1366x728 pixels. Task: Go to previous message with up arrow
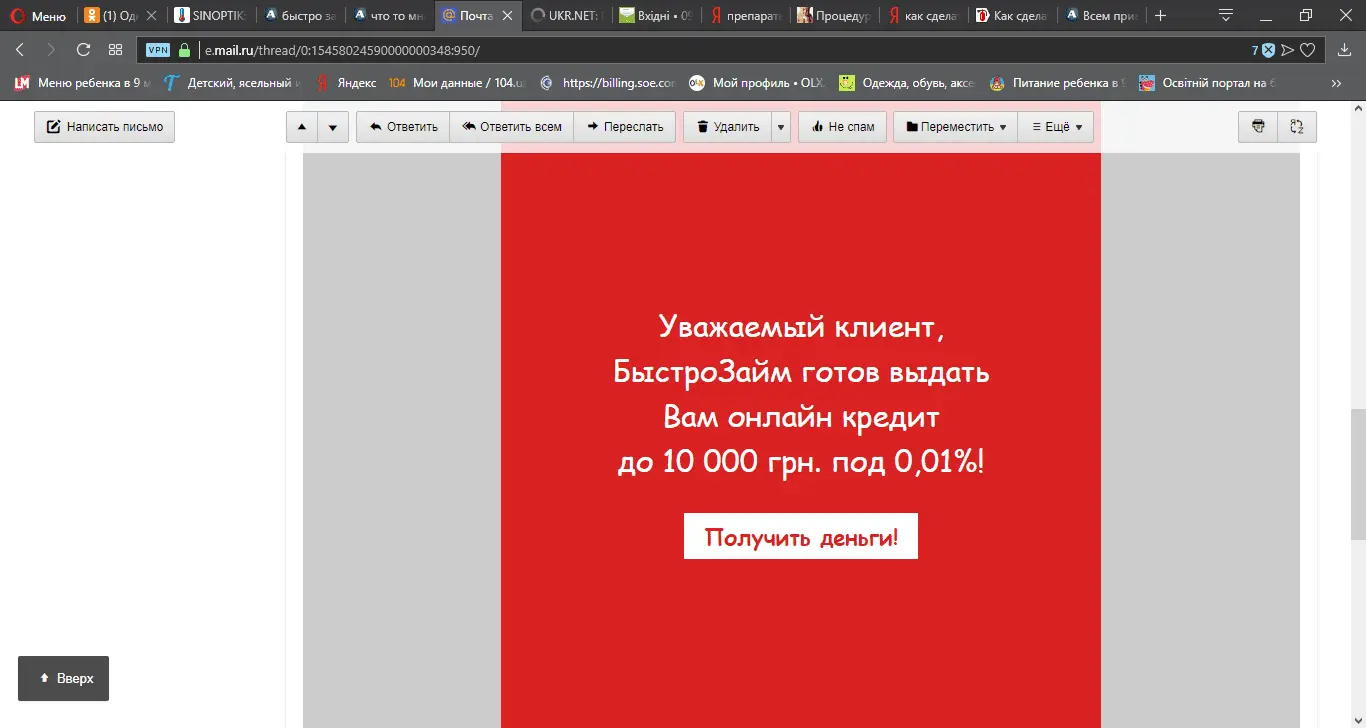tap(302, 127)
